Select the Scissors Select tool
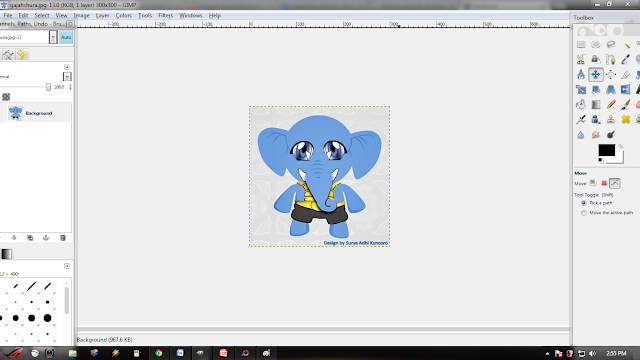The width and height of the screenshot is (640, 360). click(x=581, y=60)
